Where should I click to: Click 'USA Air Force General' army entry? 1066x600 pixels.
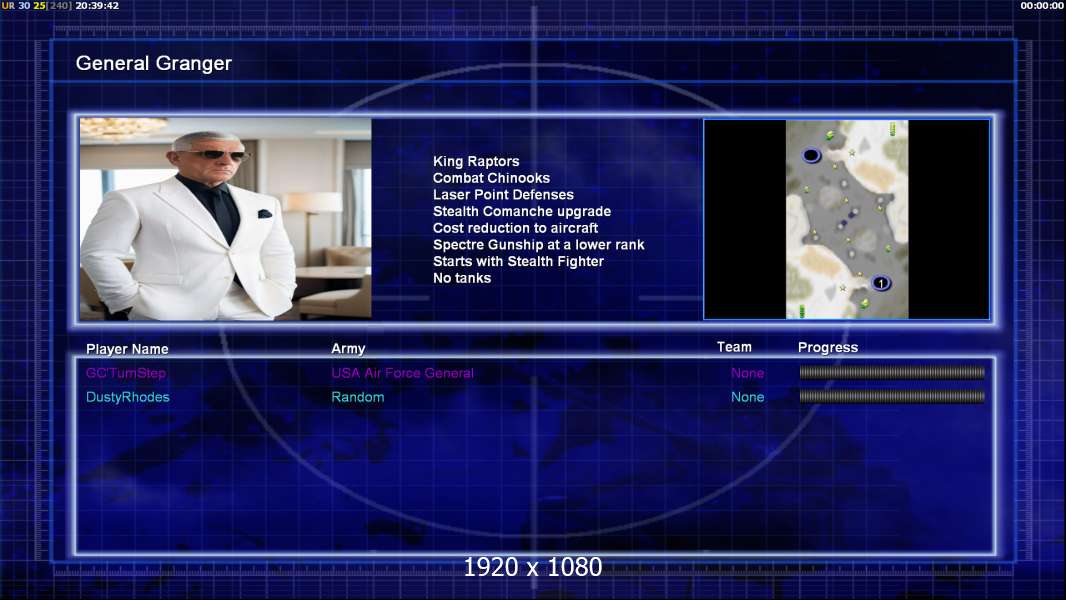tap(402, 373)
